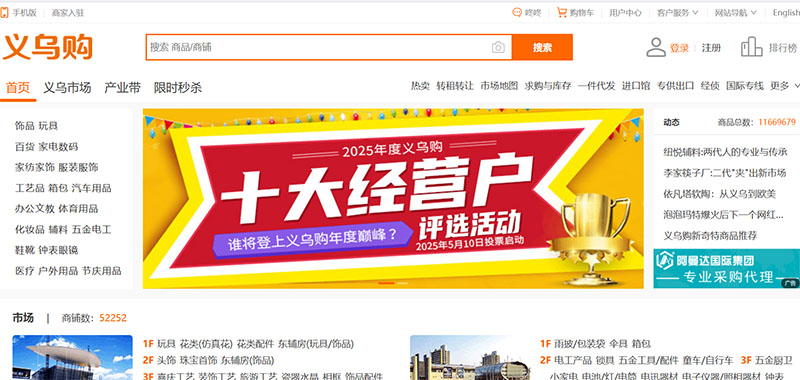Open the 市场地图 navigation link
Image resolution: width=800 pixels, height=380 pixels.
(499, 86)
